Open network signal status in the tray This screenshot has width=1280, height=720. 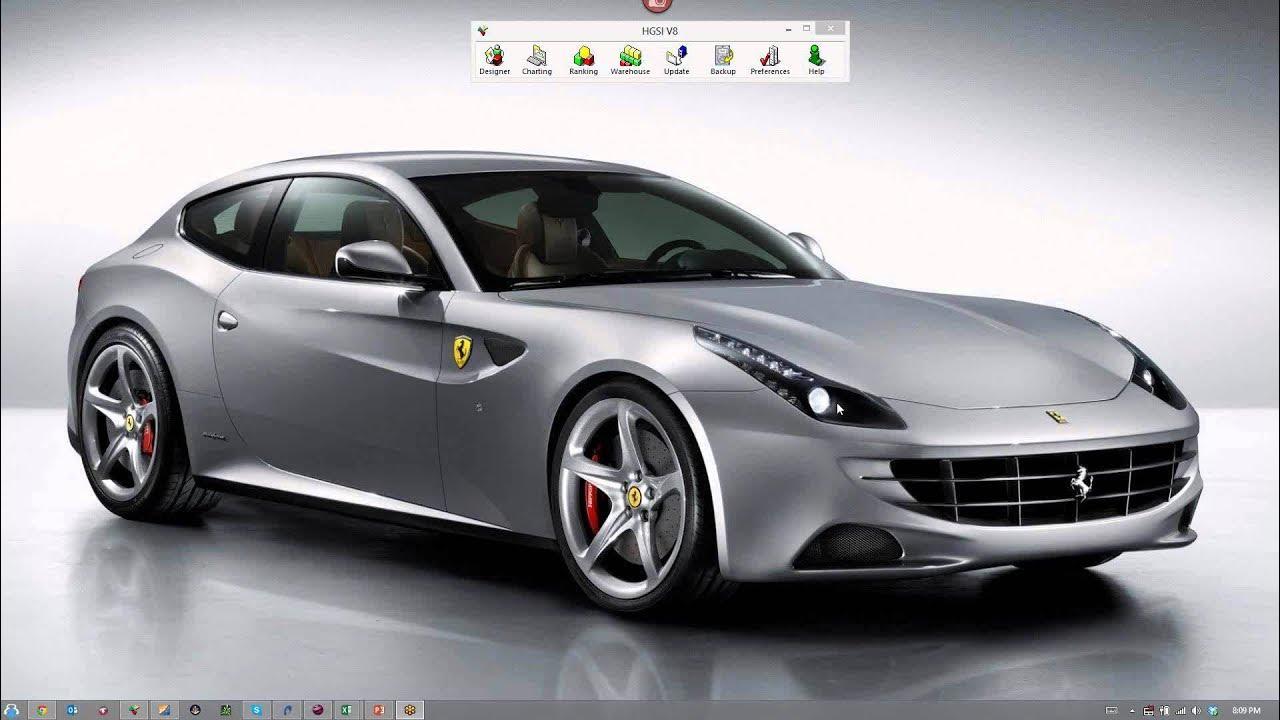[x=1180, y=711]
